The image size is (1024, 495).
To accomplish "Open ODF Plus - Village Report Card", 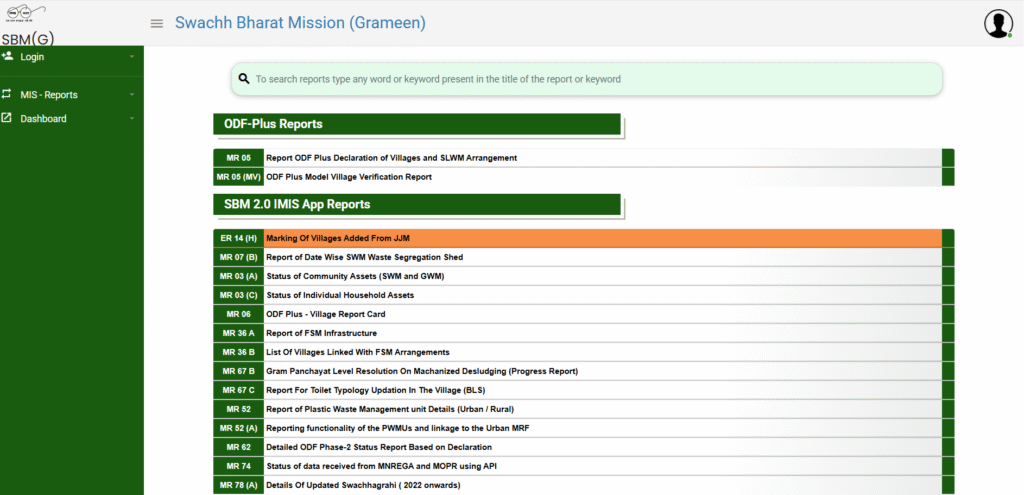I will coord(326,314).
